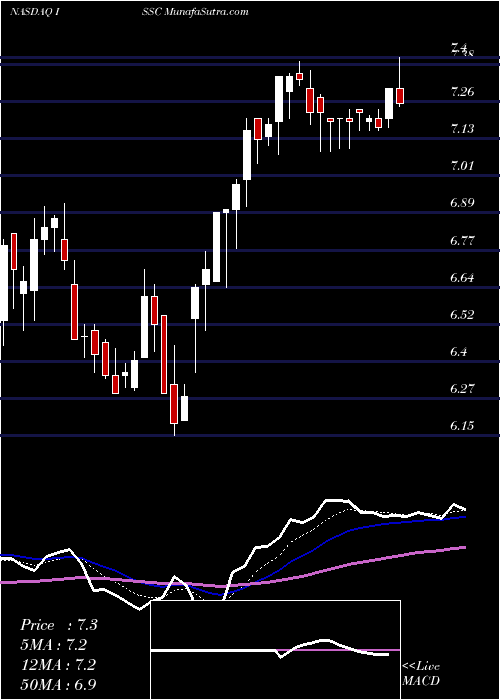Click the 7.01 price axis label

tap(462, 167)
